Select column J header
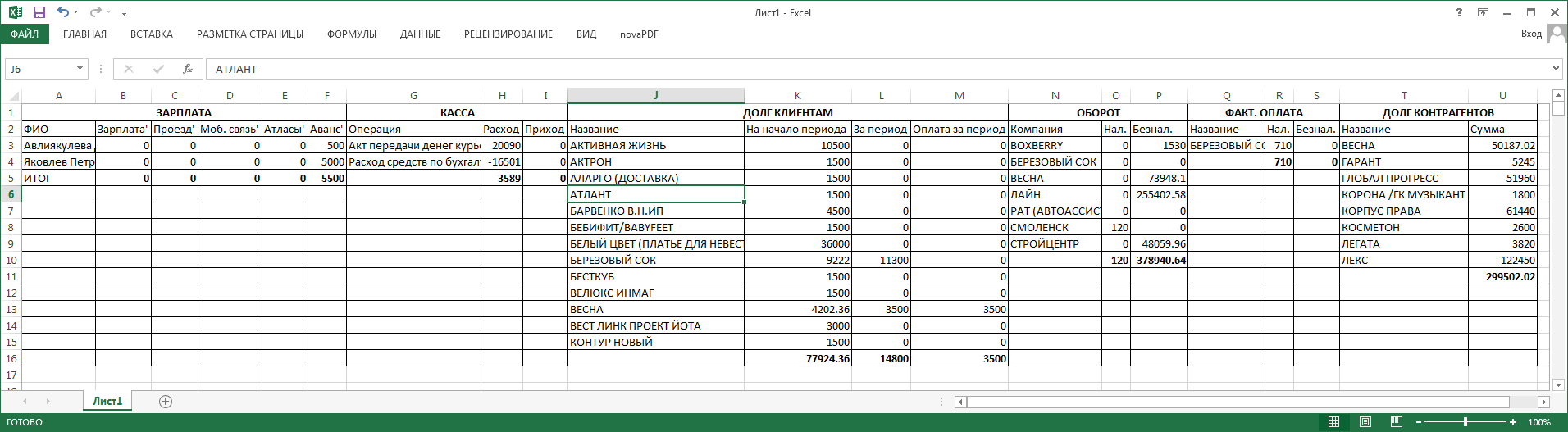Image resolution: width=1568 pixels, height=432 pixels. pyautogui.click(x=656, y=96)
